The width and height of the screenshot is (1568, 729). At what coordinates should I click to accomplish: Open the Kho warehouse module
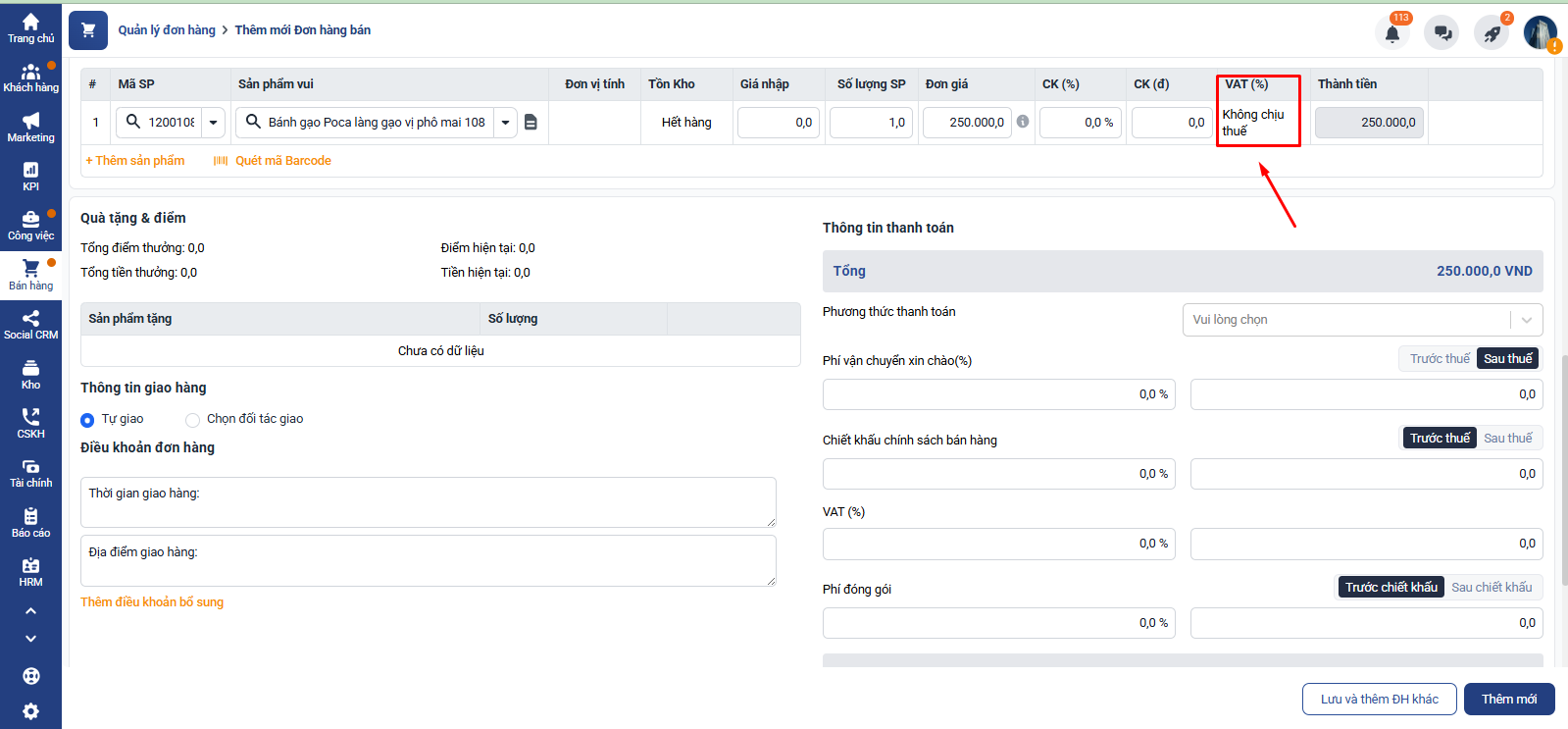pyautogui.click(x=30, y=374)
